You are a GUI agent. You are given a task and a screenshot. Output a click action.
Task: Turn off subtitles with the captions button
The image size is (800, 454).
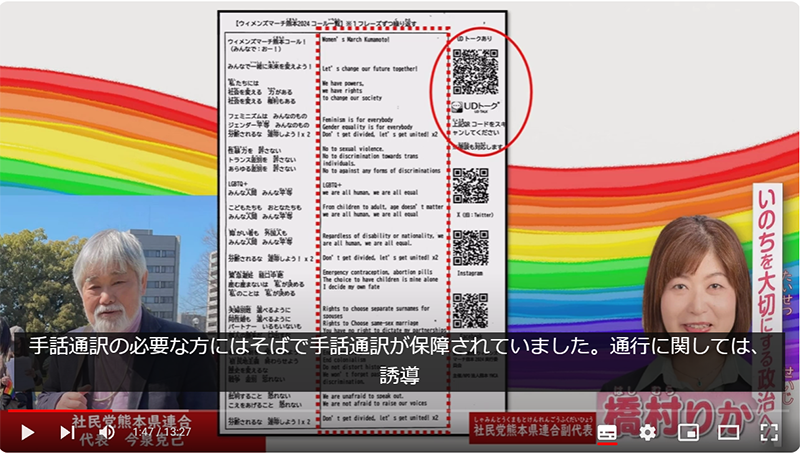[x=607, y=433]
